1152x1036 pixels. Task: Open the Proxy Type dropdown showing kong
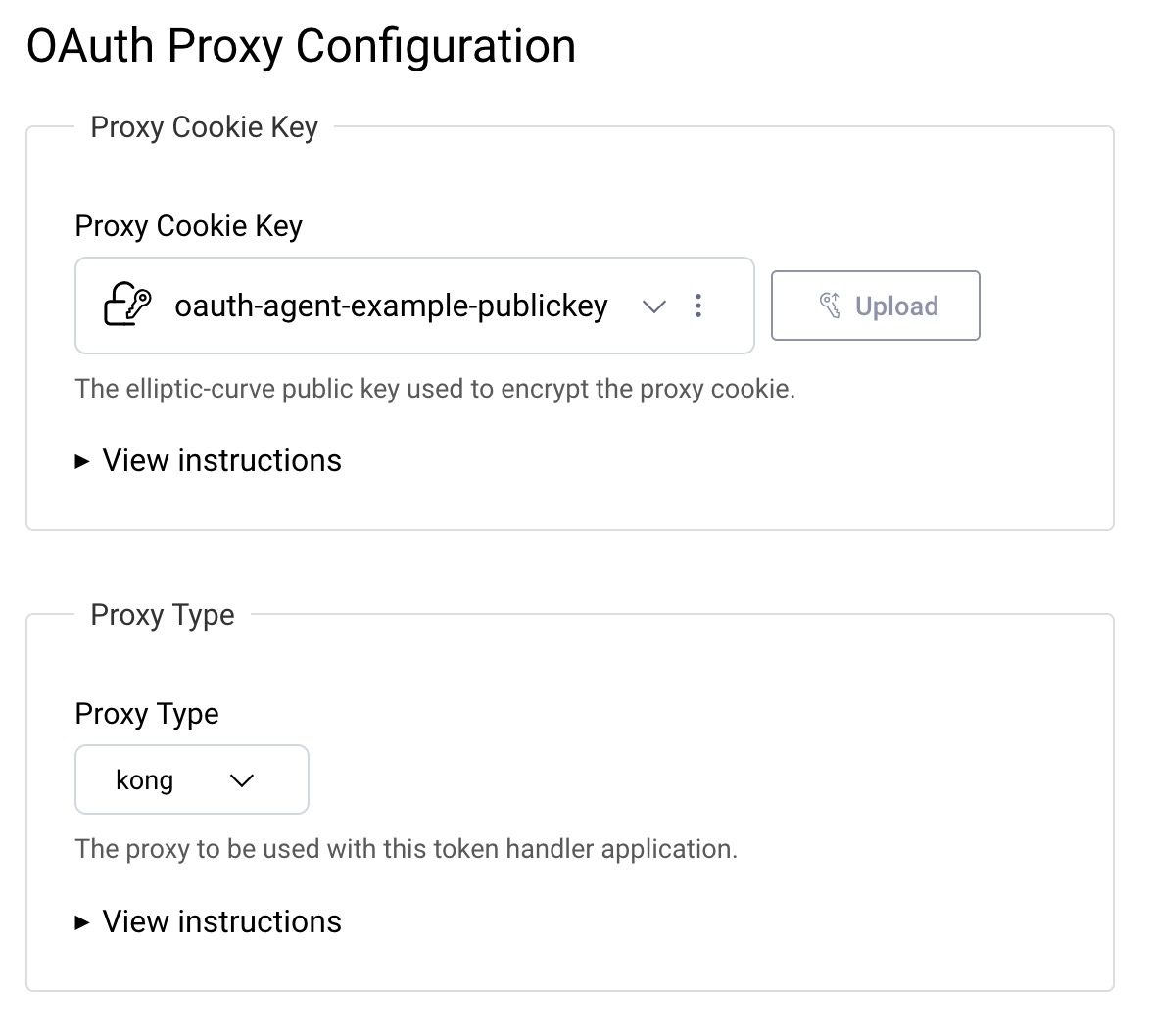coord(192,780)
